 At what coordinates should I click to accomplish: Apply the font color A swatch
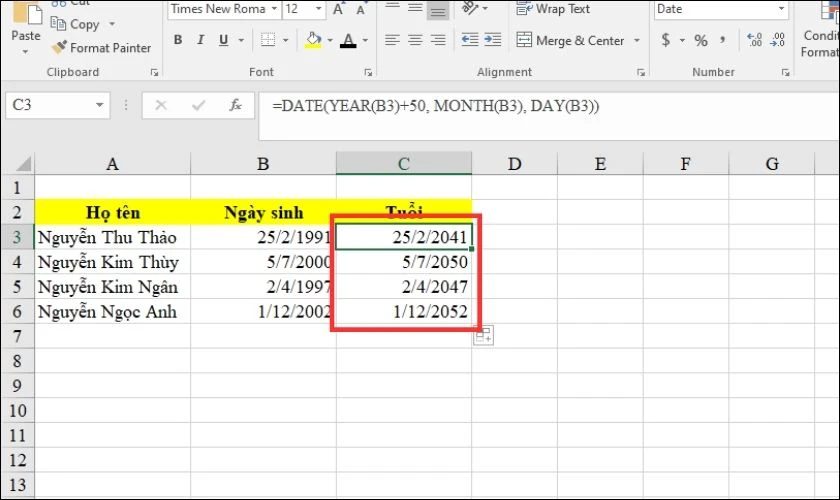click(x=348, y=40)
